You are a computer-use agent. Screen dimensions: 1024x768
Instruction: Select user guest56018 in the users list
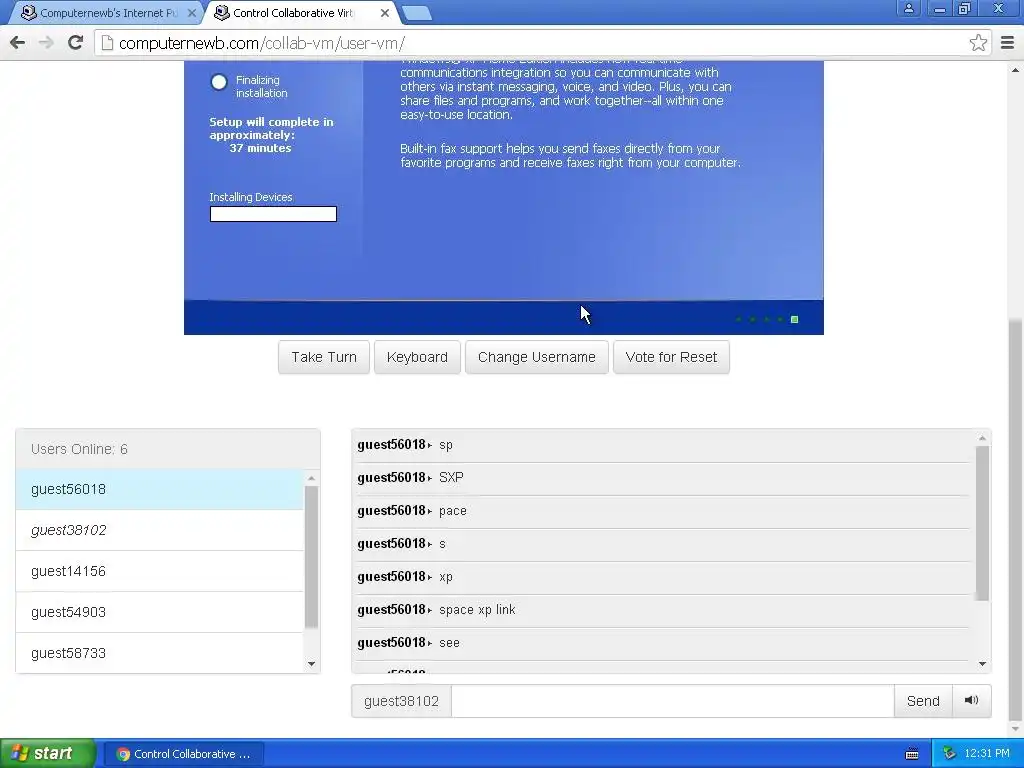point(159,489)
